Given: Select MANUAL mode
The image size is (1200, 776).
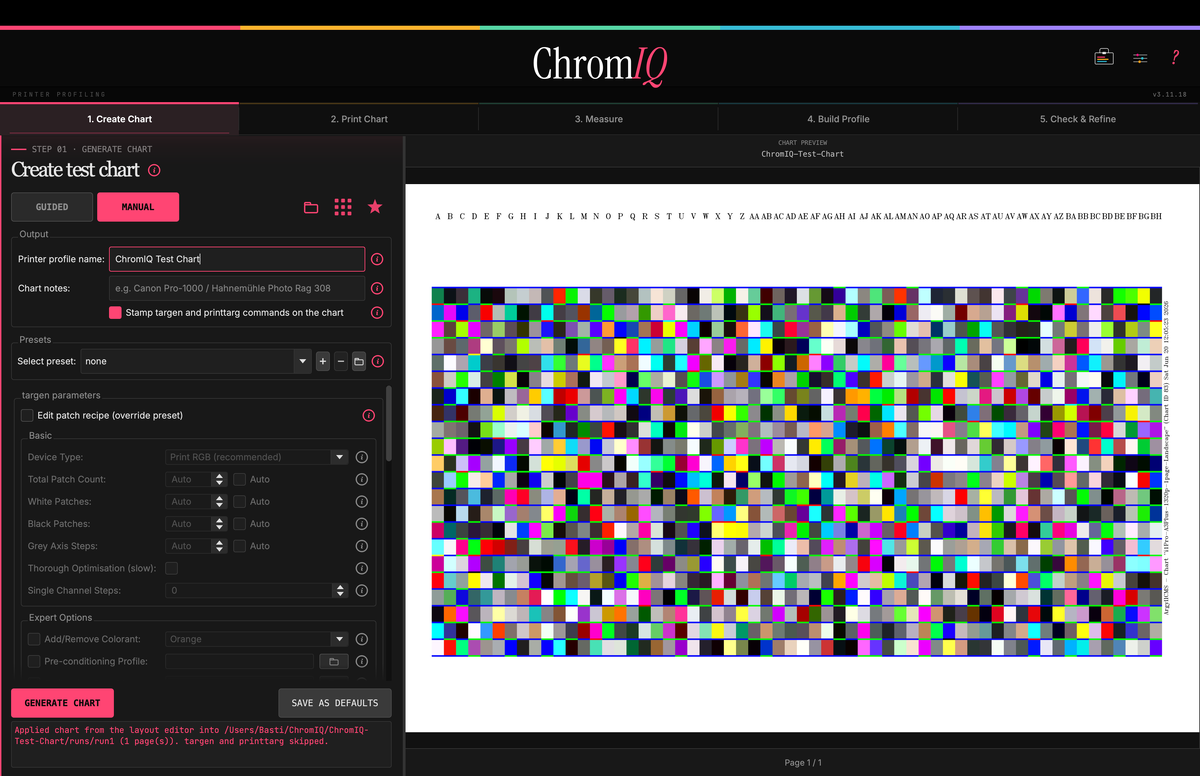Looking at the screenshot, I should tap(138, 207).
